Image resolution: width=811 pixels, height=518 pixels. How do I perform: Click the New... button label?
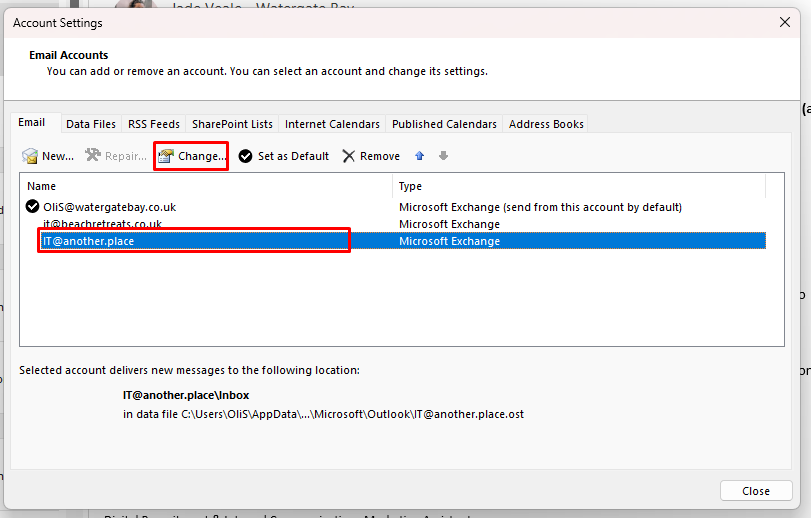click(x=58, y=156)
